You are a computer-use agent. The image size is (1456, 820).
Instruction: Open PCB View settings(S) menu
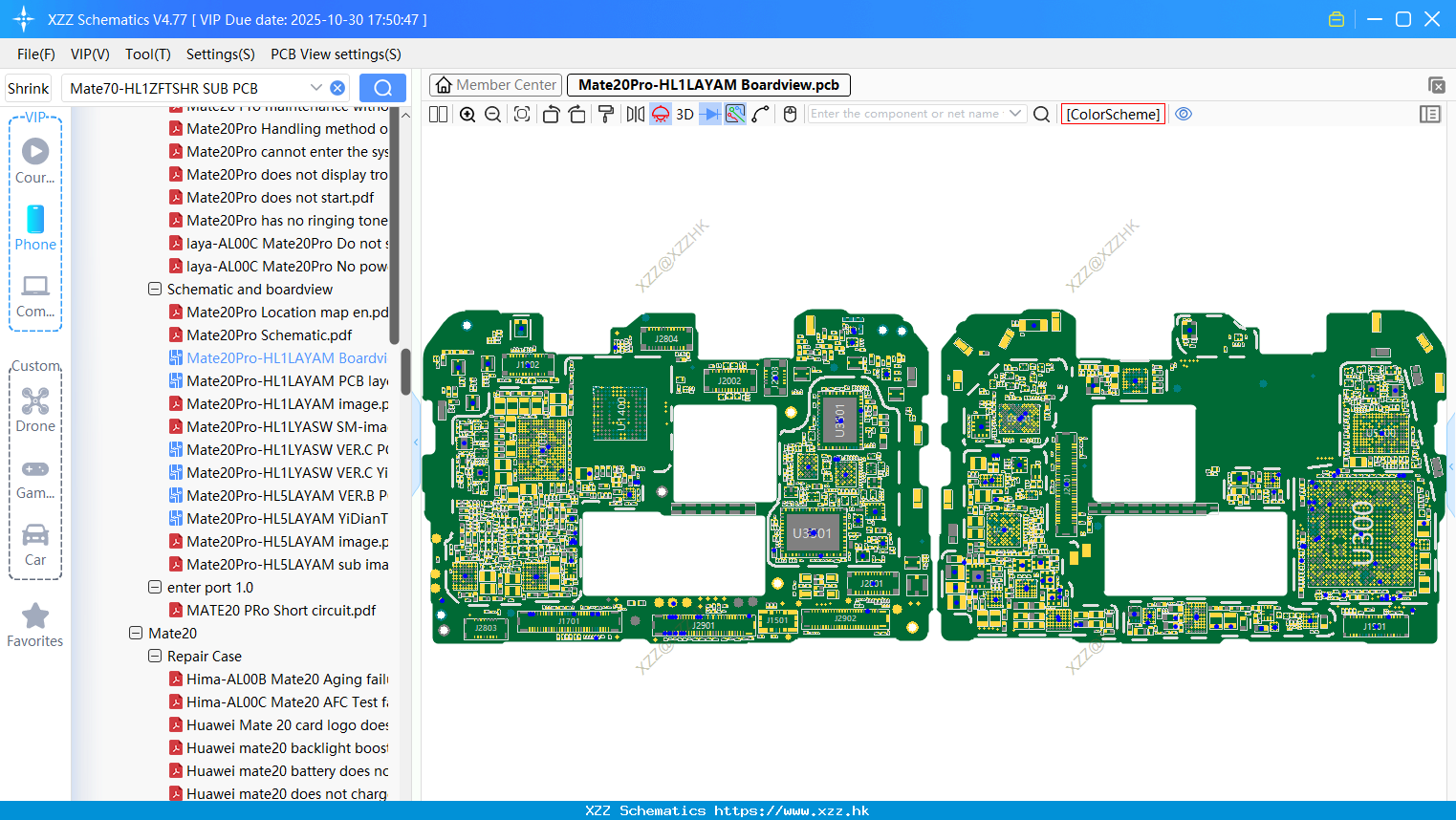336,54
